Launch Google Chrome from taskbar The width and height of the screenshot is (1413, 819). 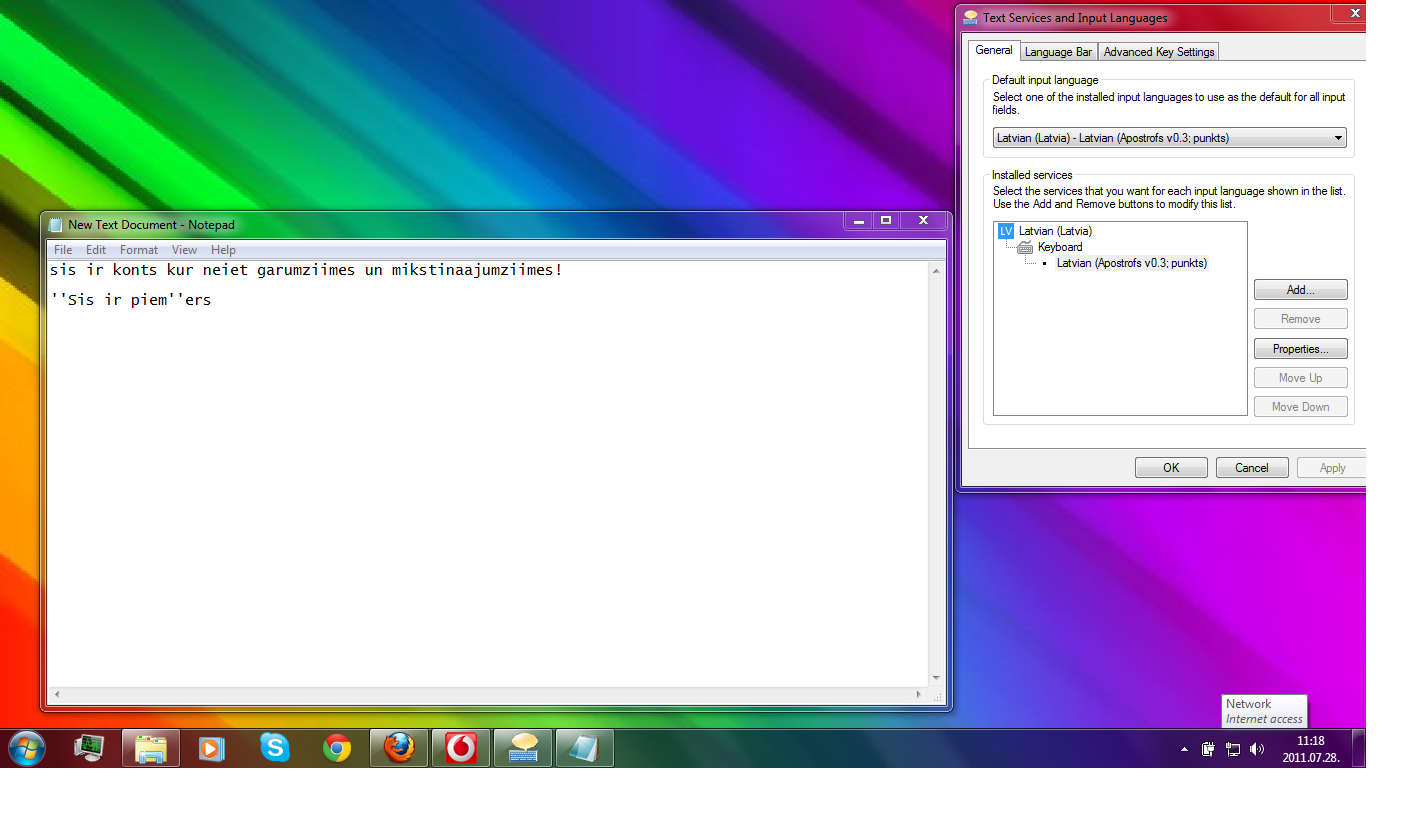tap(337, 748)
